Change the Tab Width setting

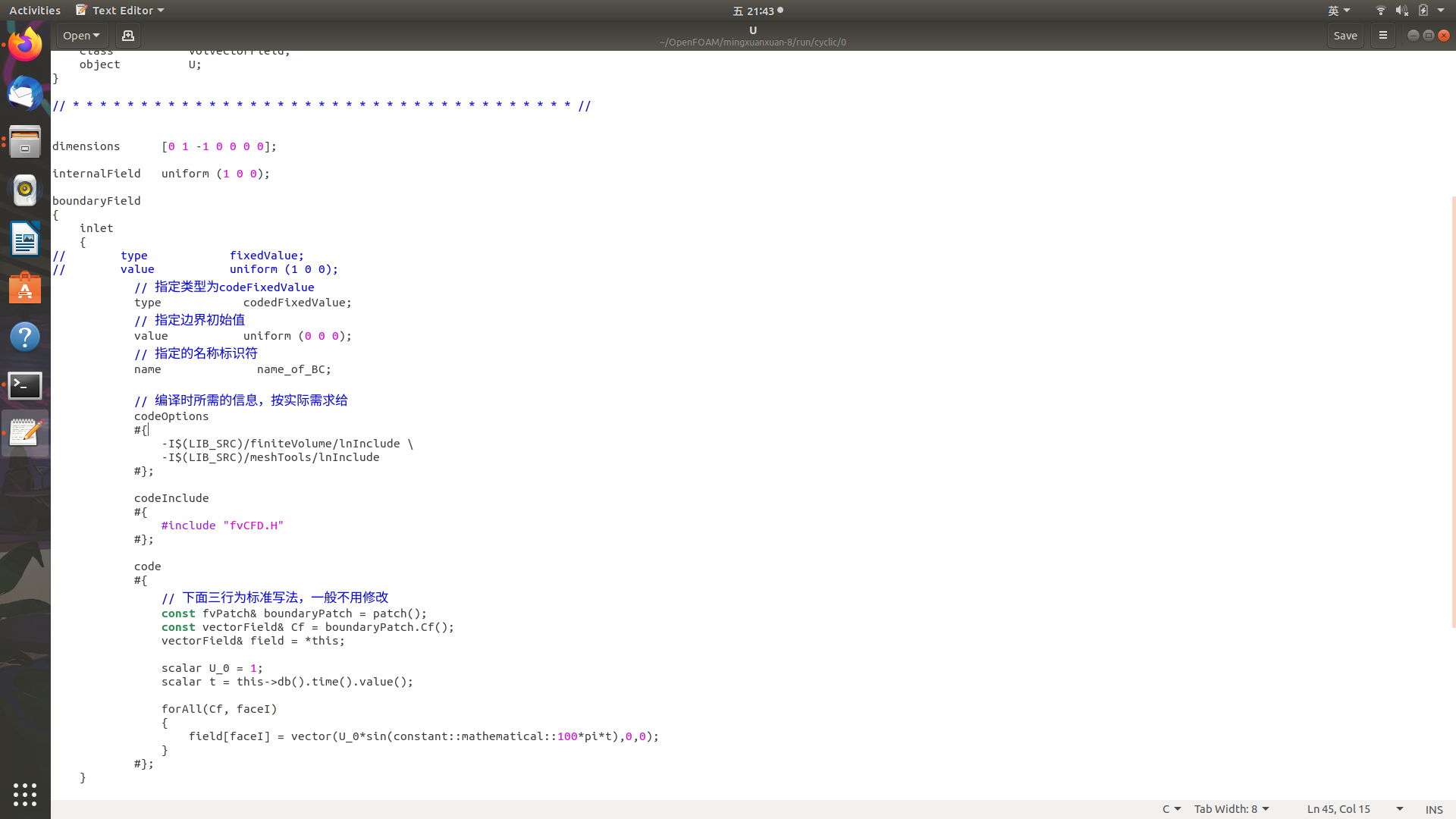point(1232,809)
